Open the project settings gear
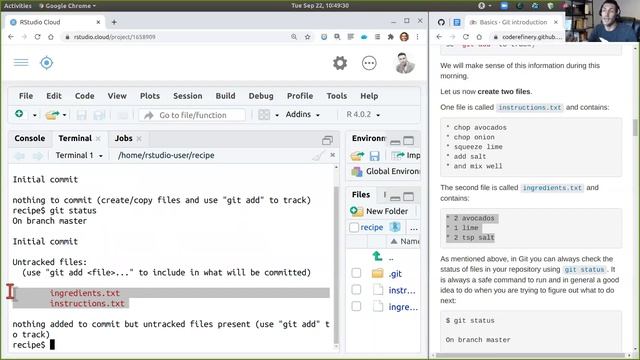The height and width of the screenshot is (360, 640). [340, 63]
